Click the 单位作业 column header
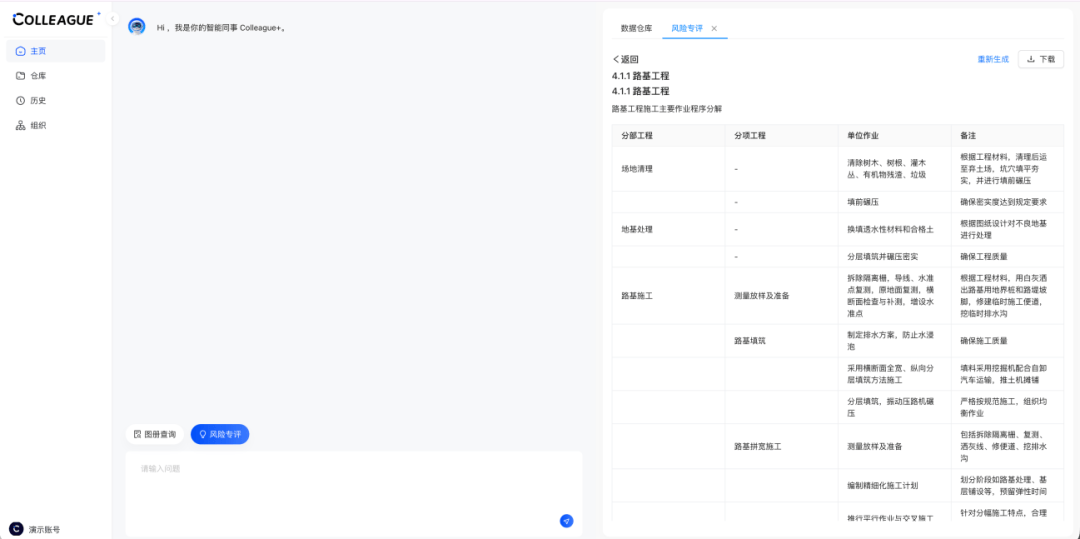Image resolution: width=1080 pixels, height=539 pixels. click(862, 135)
